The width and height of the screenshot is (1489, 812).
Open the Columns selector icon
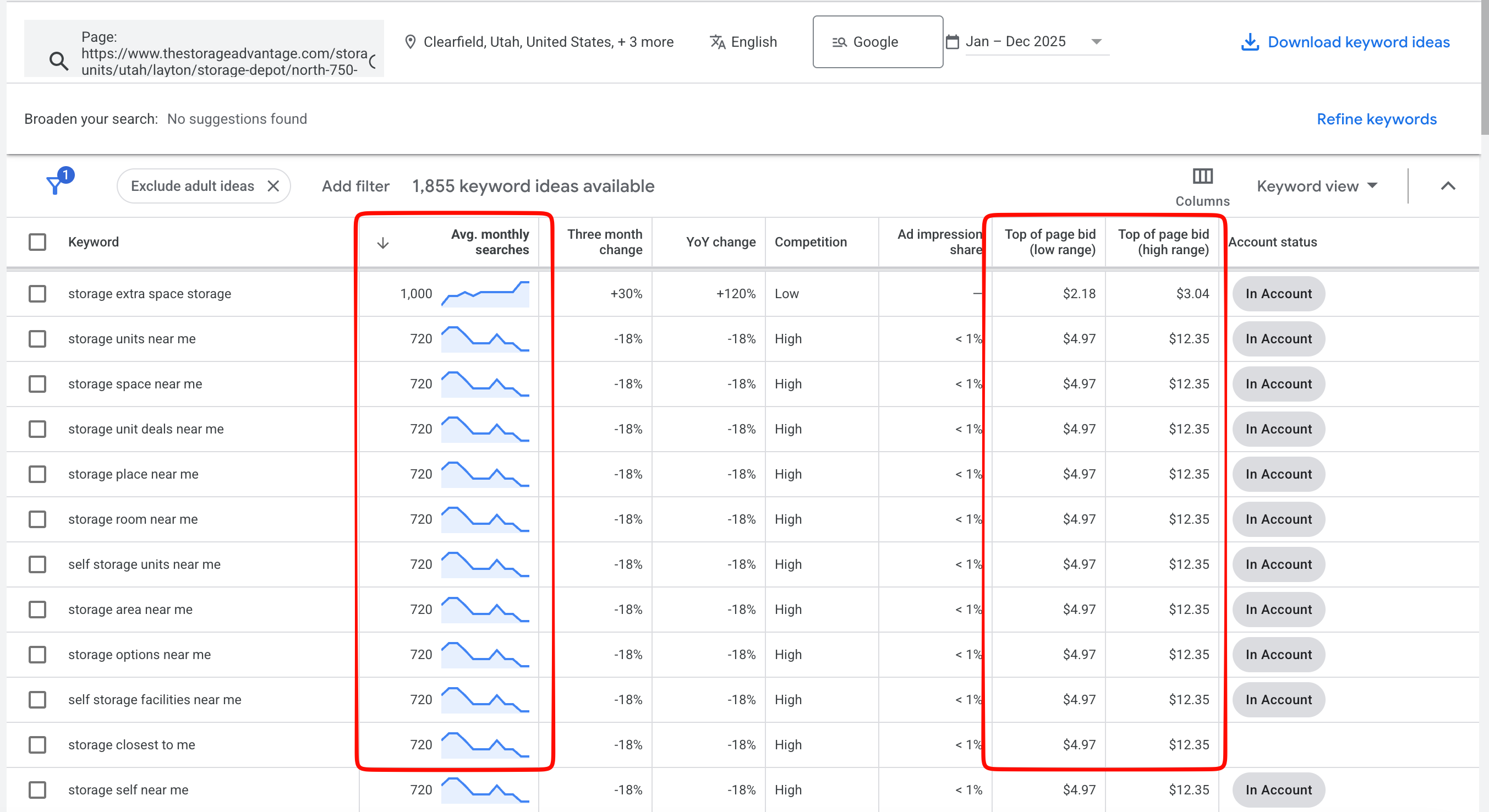point(1202,175)
